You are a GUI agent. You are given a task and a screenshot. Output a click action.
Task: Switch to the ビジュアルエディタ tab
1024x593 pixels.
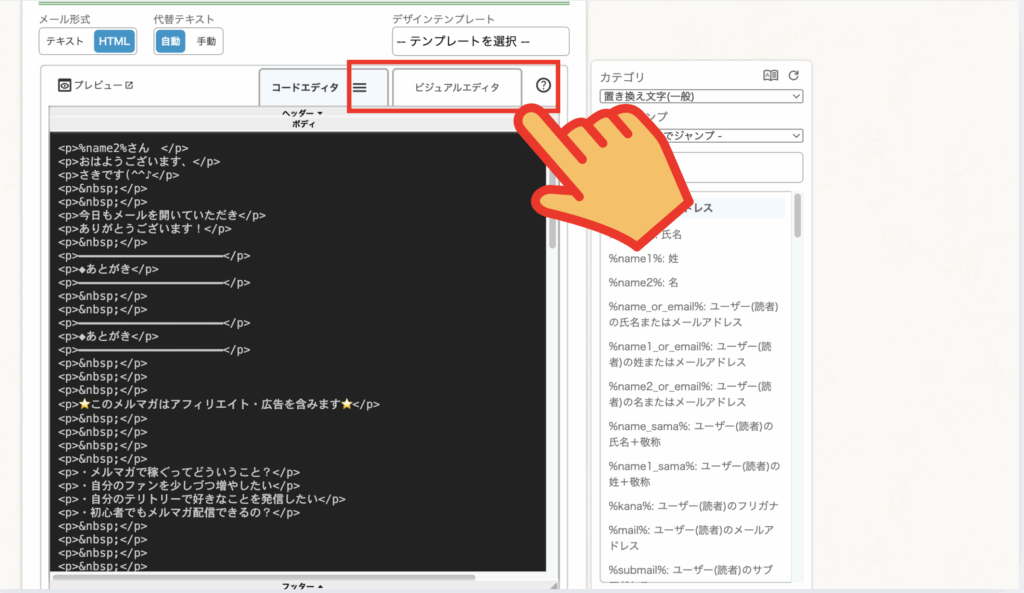(x=457, y=88)
